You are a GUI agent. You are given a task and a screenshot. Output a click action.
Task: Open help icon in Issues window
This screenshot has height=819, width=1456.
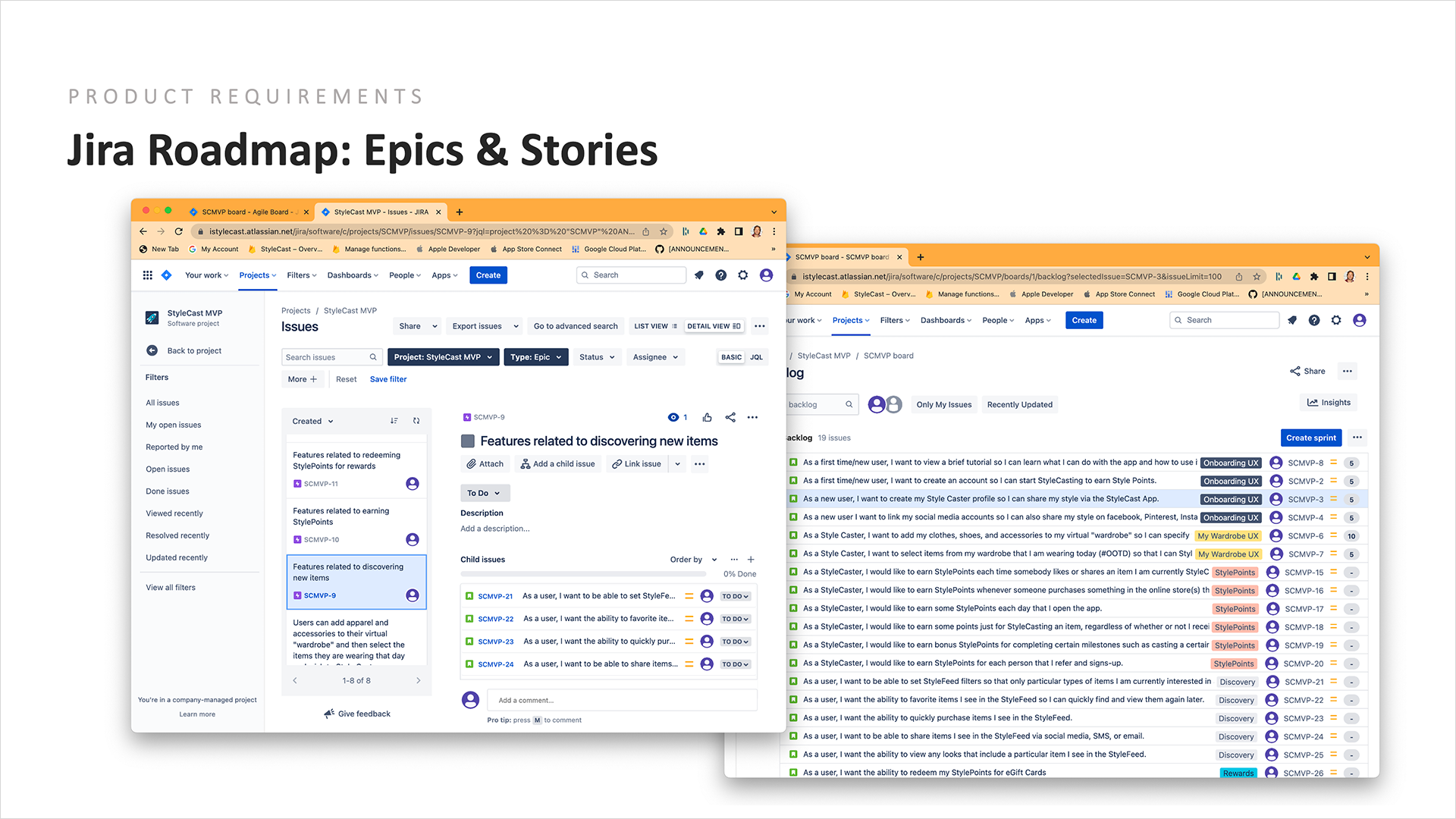point(721,275)
